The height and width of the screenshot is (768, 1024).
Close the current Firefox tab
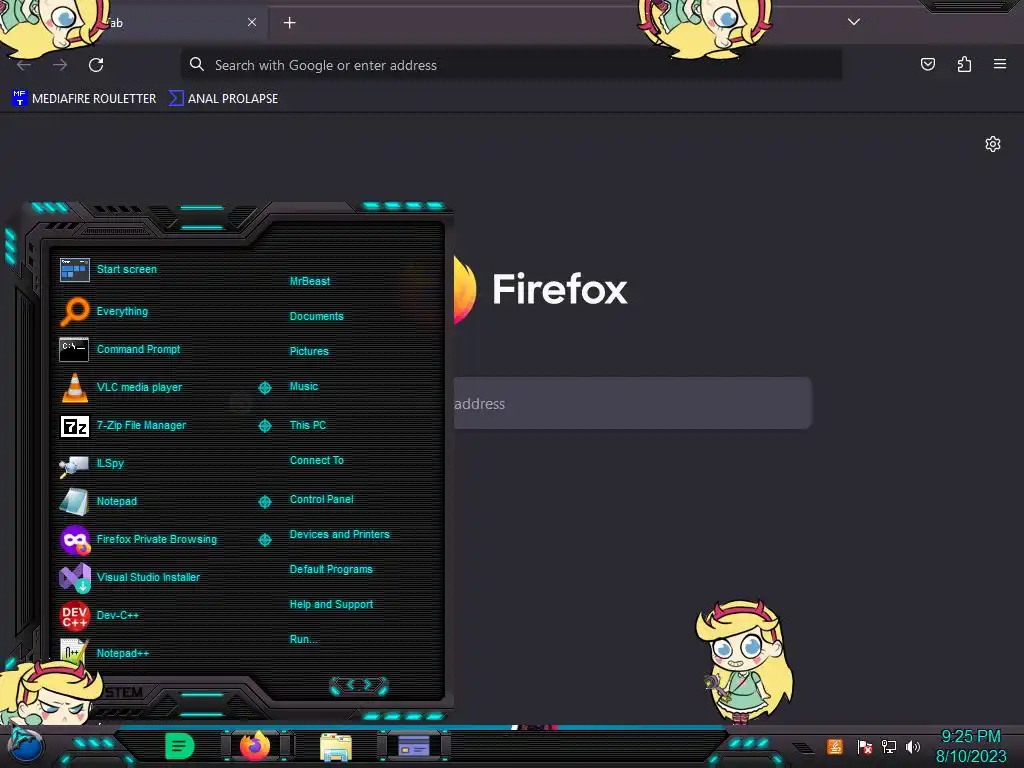click(252, 22)
